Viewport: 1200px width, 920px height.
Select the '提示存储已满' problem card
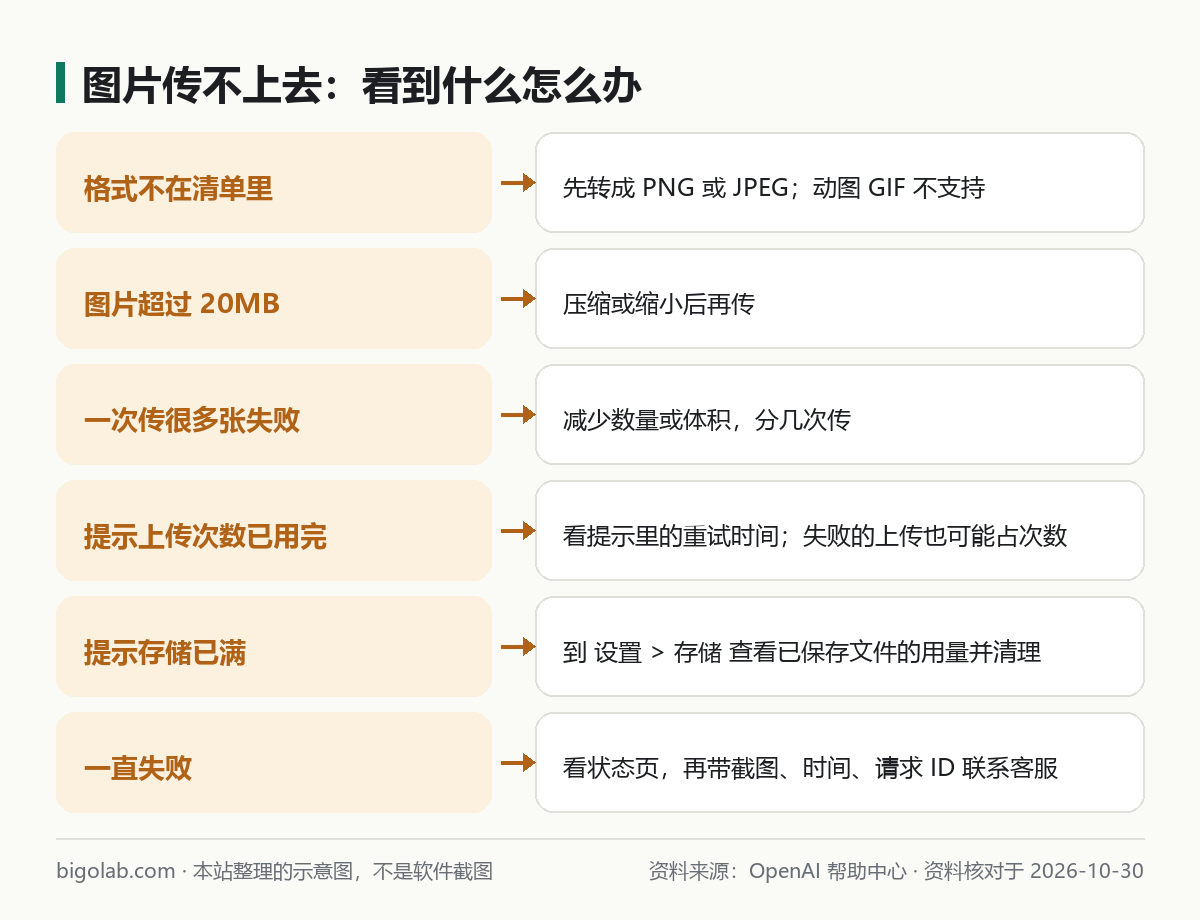click(274, 647)
